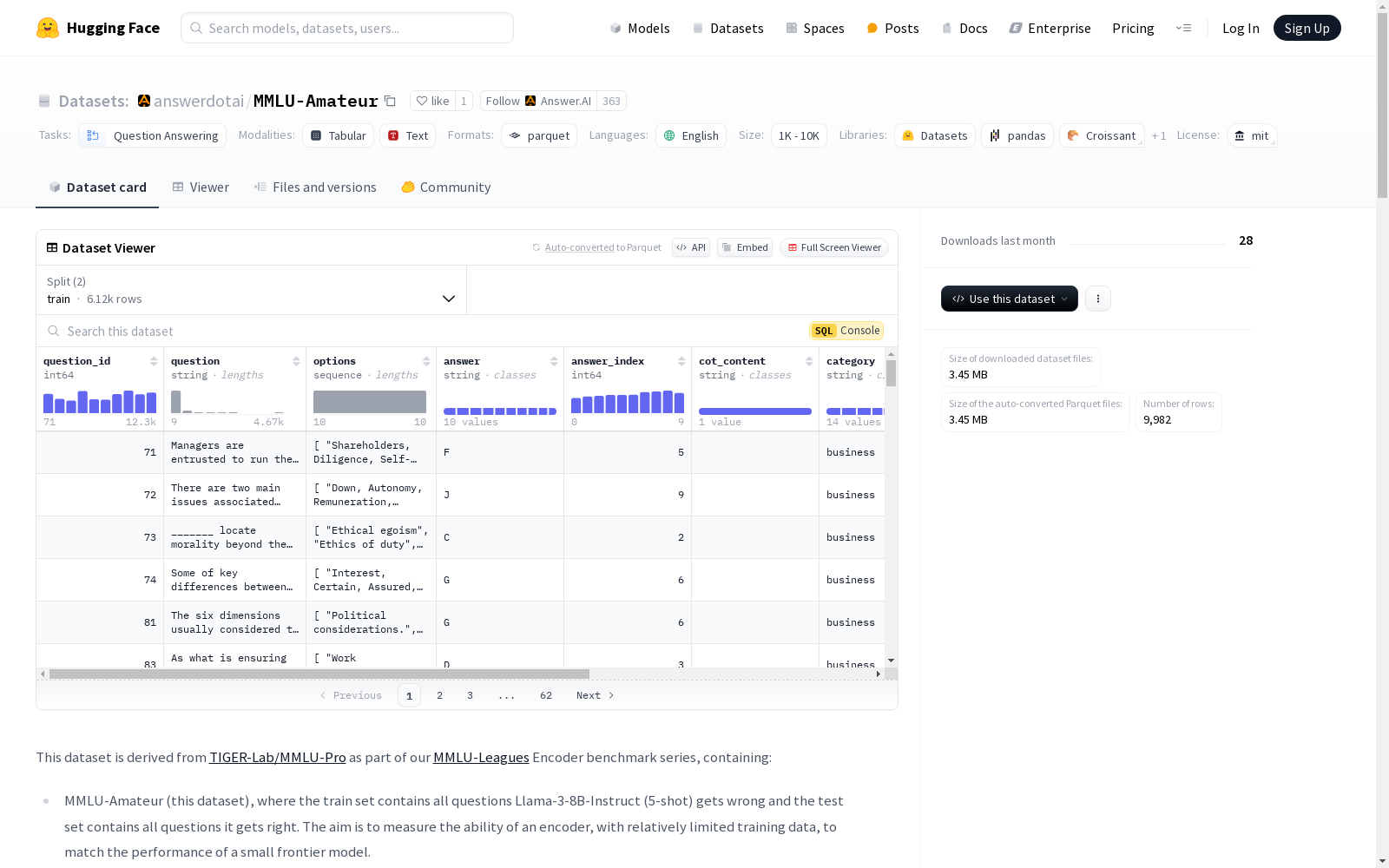Show the +1 more libraries
This screenshot has width=1389, height=868.
tap(1159, 135)
